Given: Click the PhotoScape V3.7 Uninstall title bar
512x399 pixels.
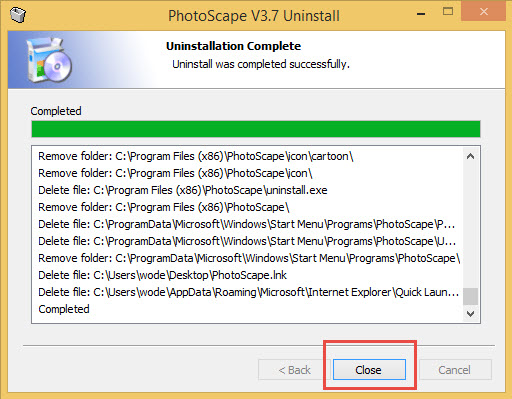Looking at the screenshot, I should pos(254,16).
